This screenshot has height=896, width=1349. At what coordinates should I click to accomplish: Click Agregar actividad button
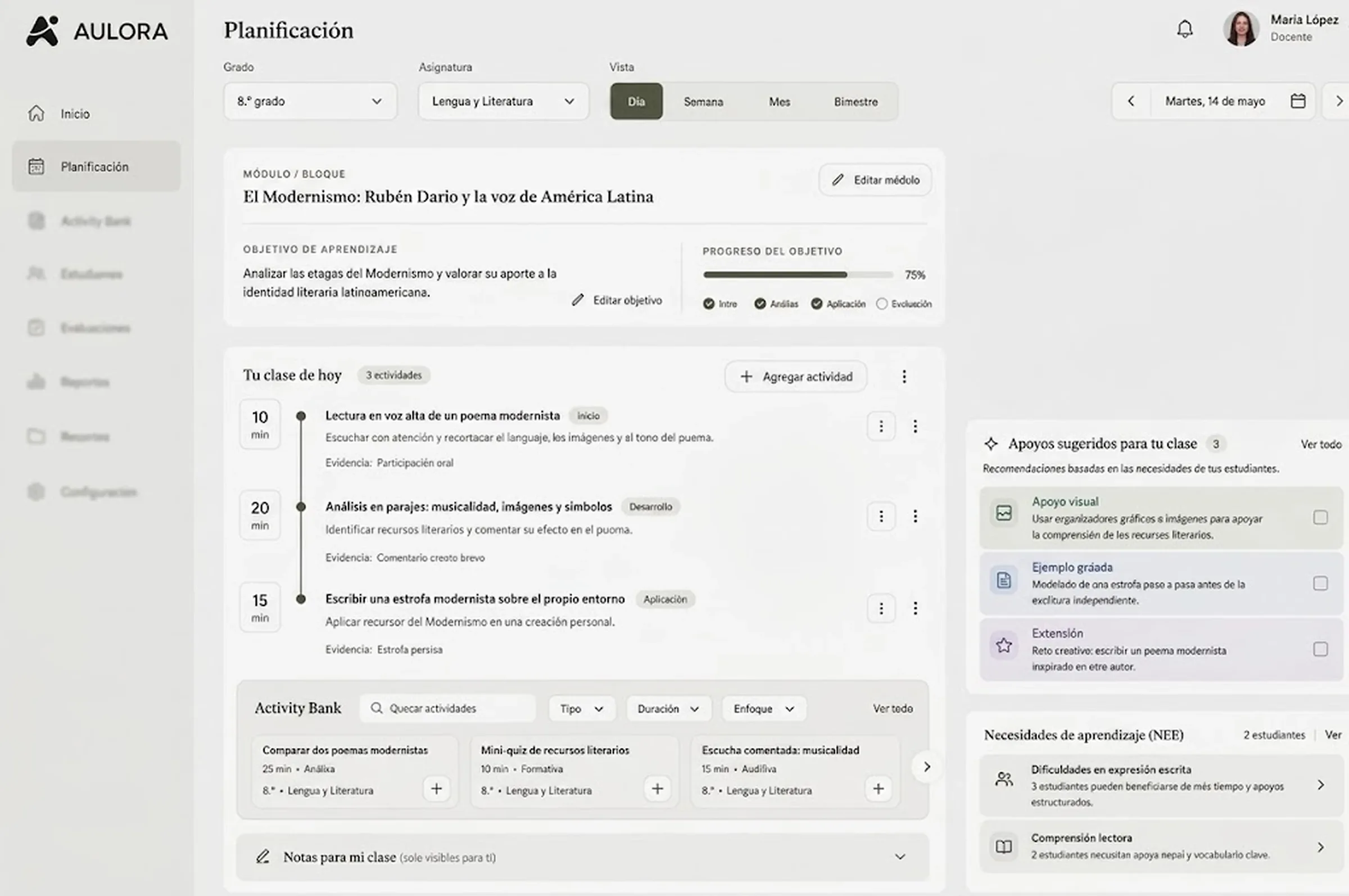796,377
